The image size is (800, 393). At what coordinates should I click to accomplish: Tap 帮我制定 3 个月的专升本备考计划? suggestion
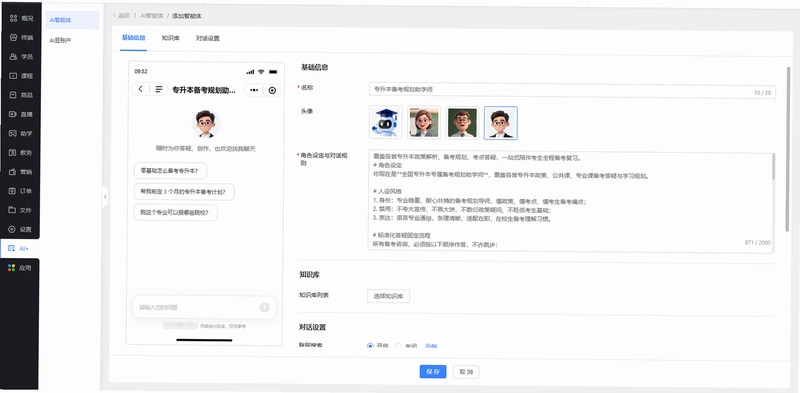184,192
